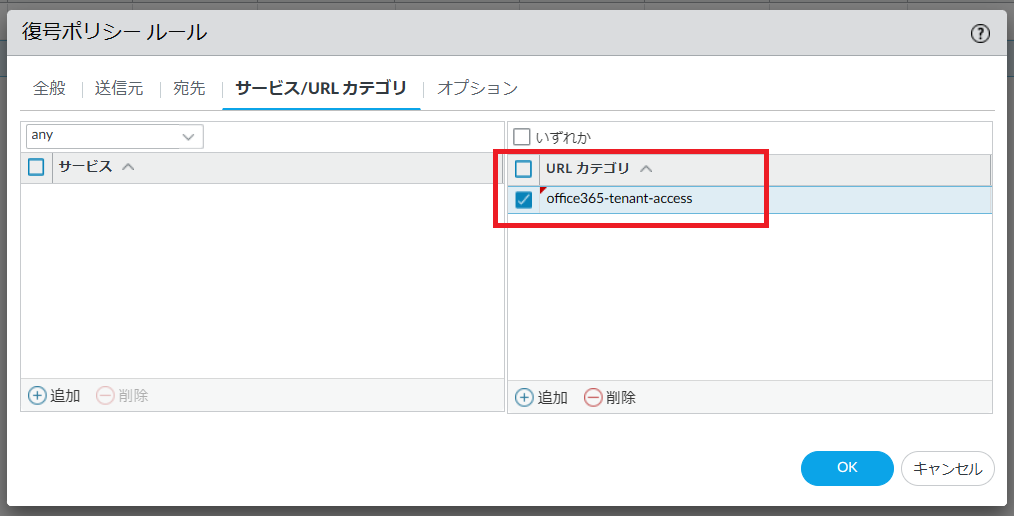Open the help question mark icon
This screenshot has height=516, width=1014.
pyautogui.click(x=980, y=34)
